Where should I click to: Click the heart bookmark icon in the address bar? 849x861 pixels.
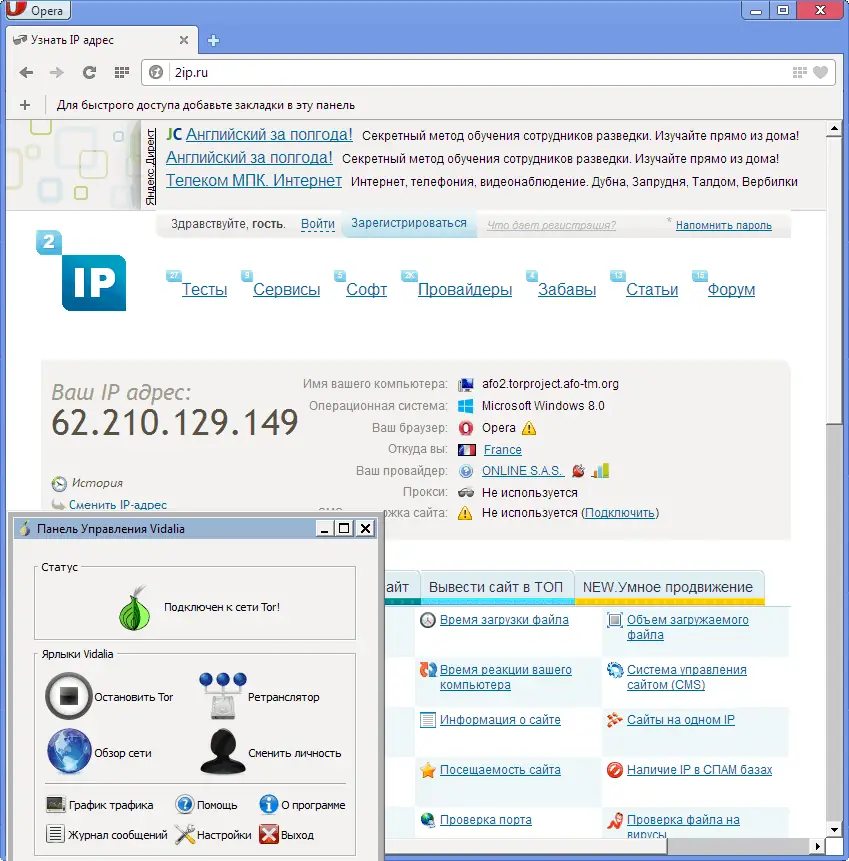click(820, 72)
